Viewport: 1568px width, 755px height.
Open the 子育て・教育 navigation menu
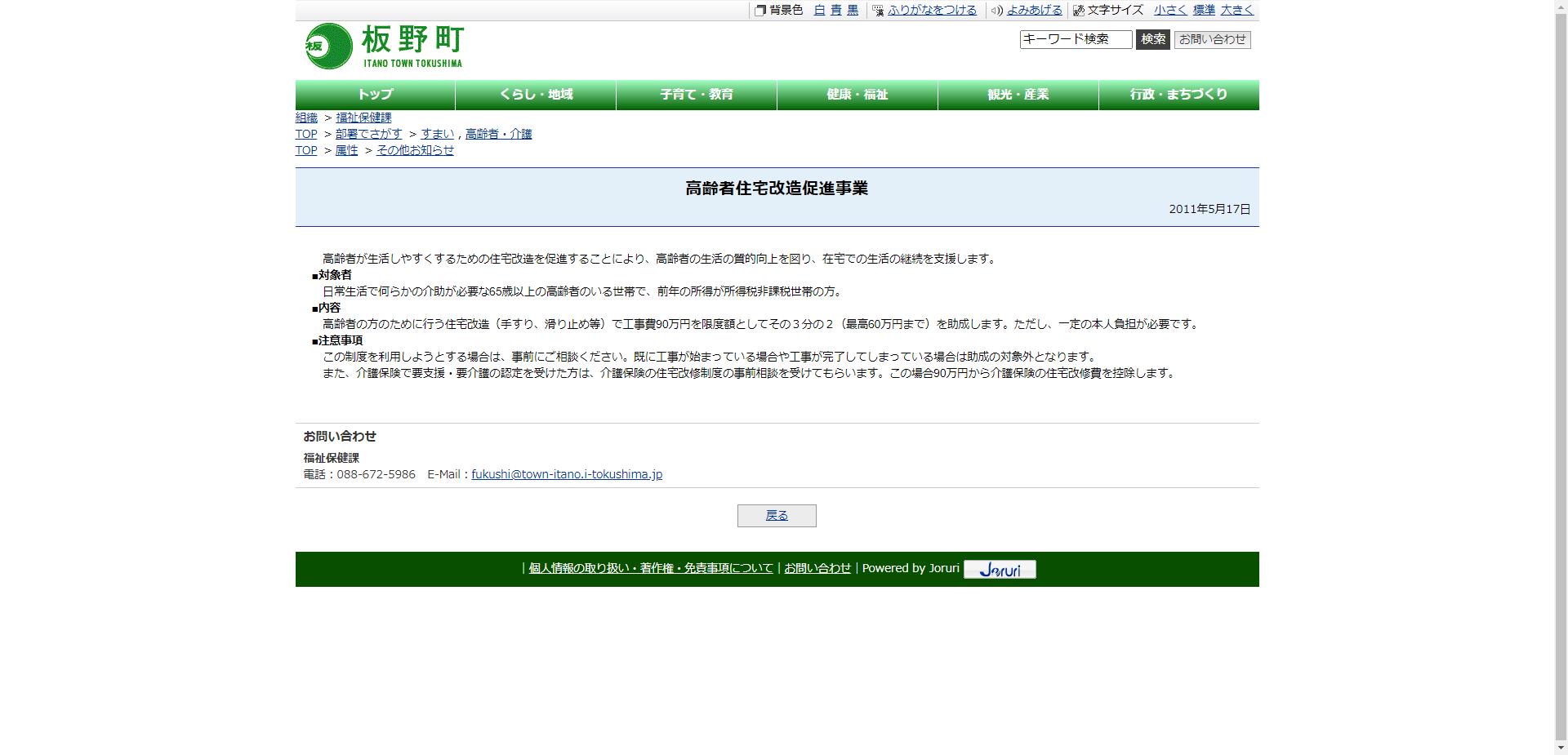click(695, 95)
